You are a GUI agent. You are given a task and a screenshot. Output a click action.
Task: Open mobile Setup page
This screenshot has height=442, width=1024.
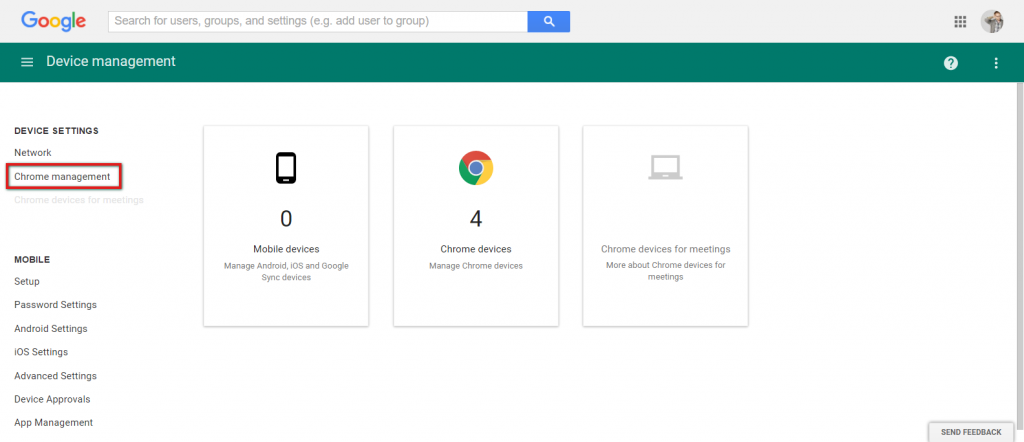pos(27,281)
